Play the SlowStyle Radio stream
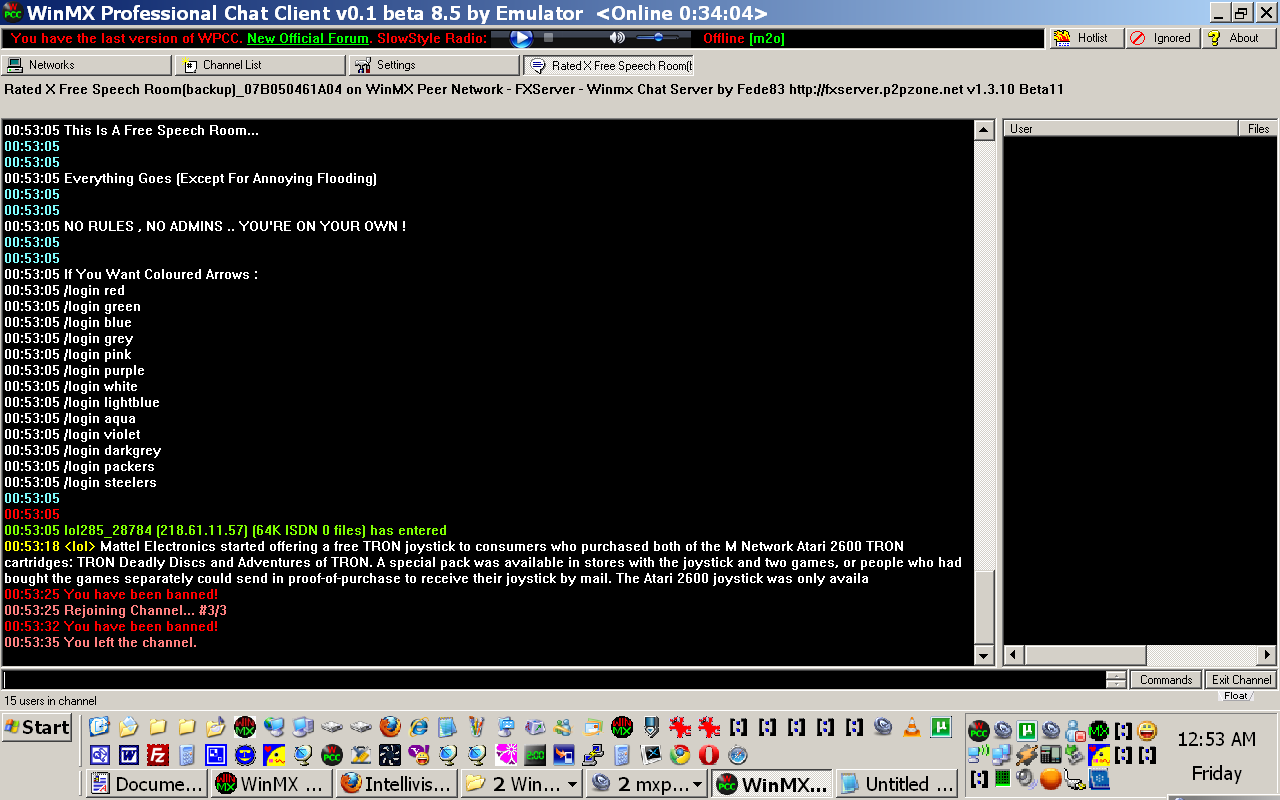Screen dimensions: 1280x800 521,38
